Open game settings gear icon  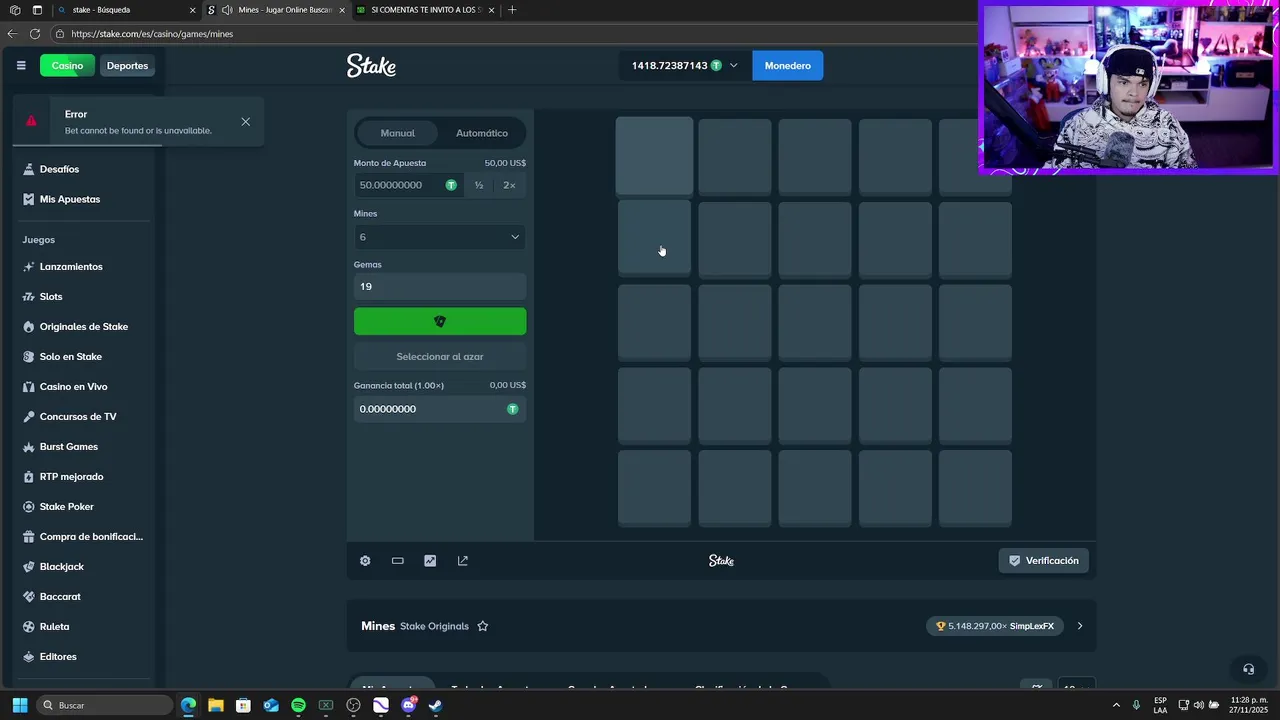tap(365, 561)
